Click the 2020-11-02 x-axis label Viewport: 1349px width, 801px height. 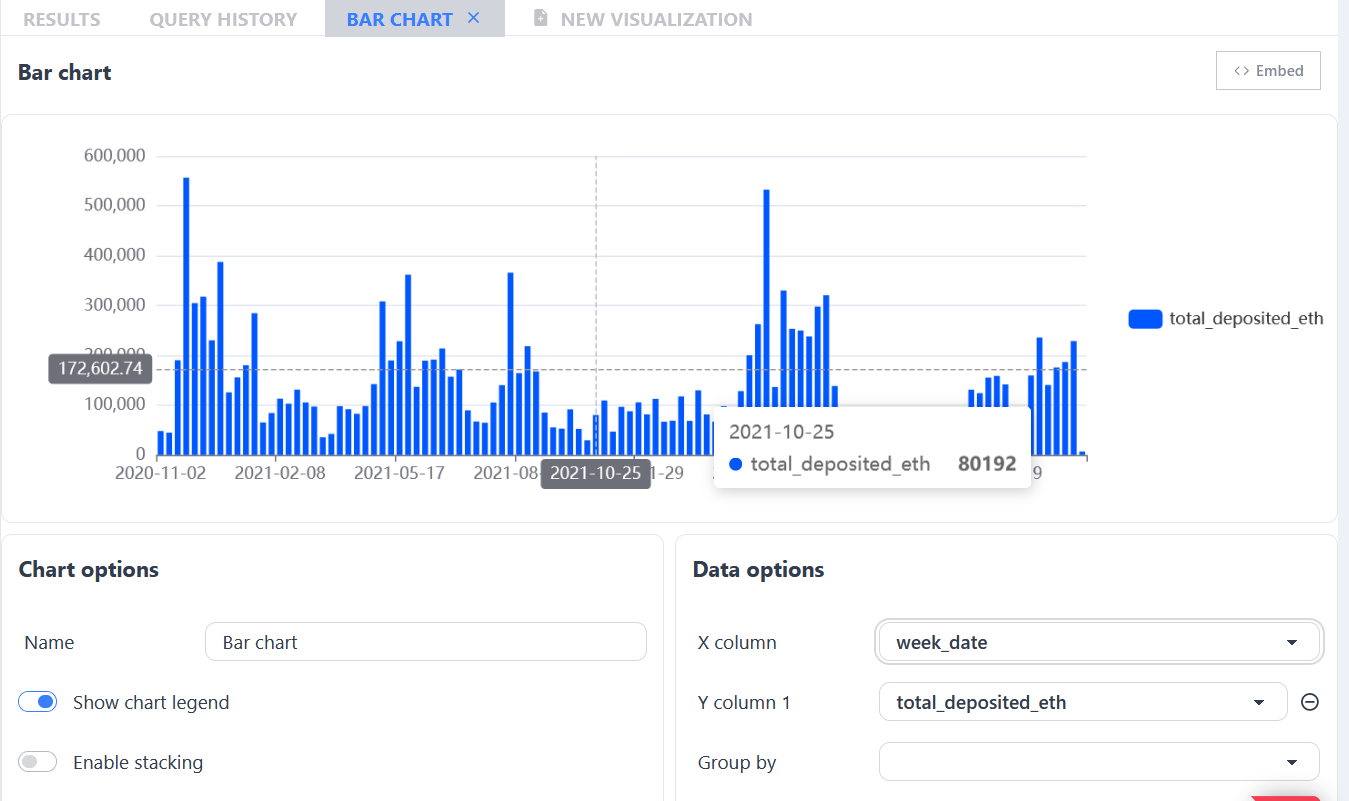(160, 473)
